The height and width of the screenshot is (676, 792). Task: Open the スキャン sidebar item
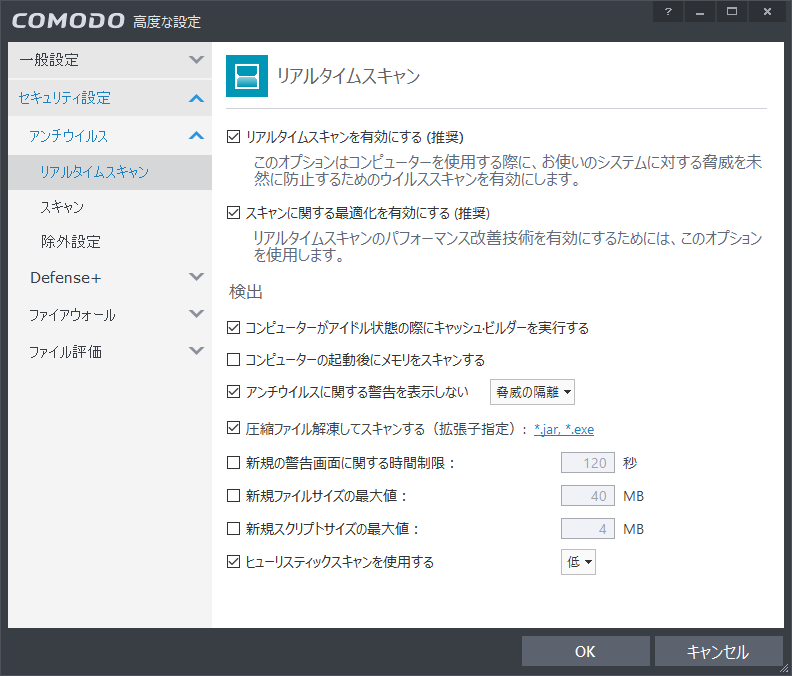tap(110, 207)
